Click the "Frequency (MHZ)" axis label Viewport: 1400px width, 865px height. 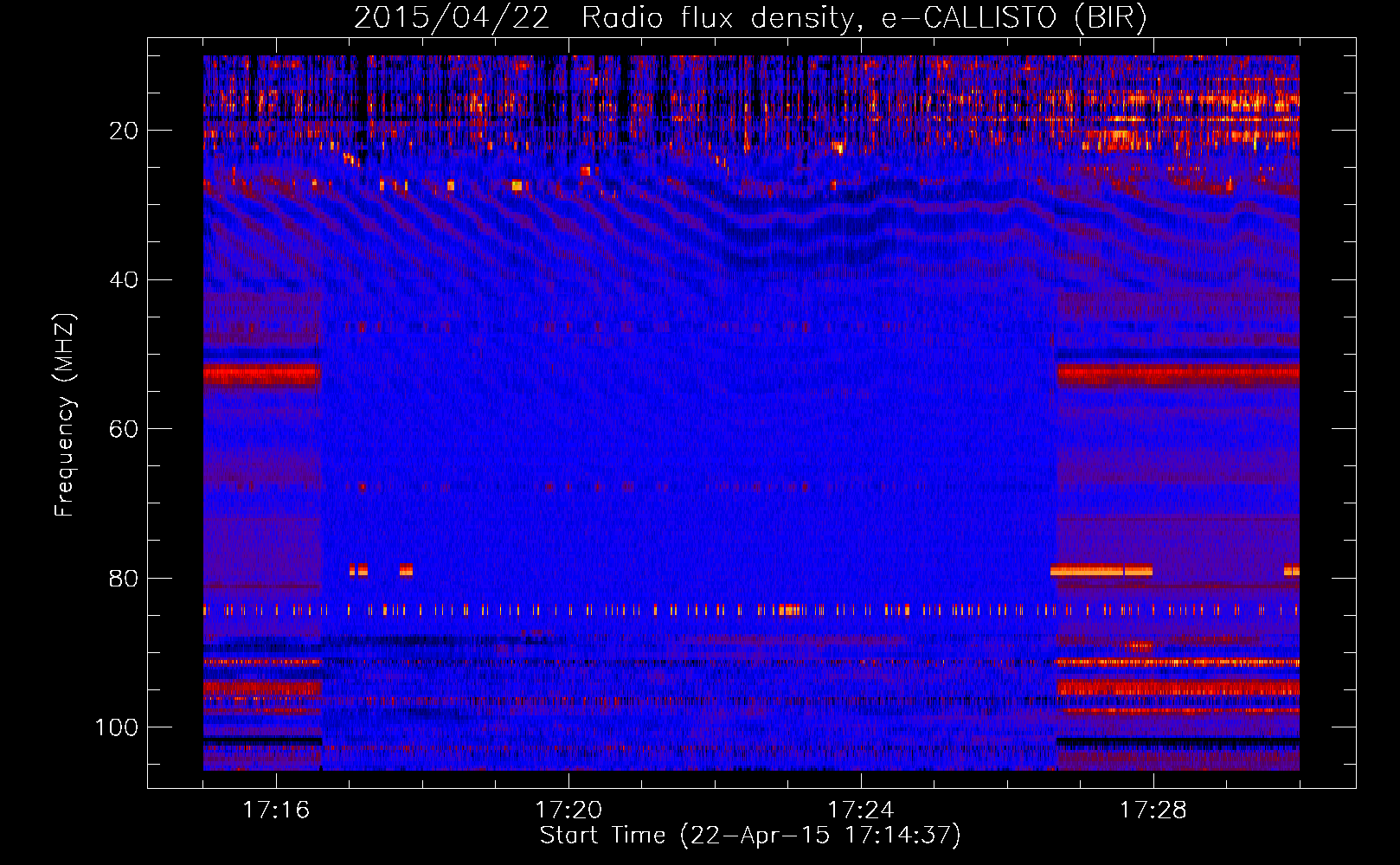pos(65,414)
